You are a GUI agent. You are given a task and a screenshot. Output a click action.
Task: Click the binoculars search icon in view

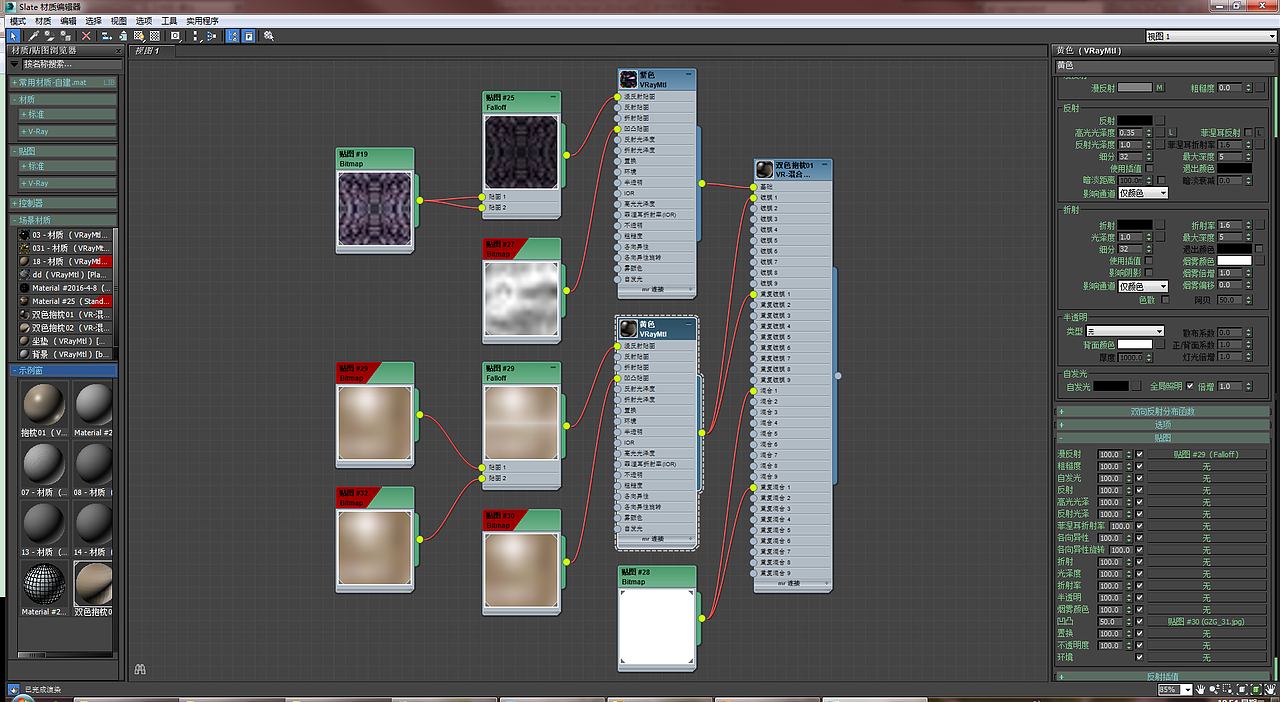(x=139, y=670)
